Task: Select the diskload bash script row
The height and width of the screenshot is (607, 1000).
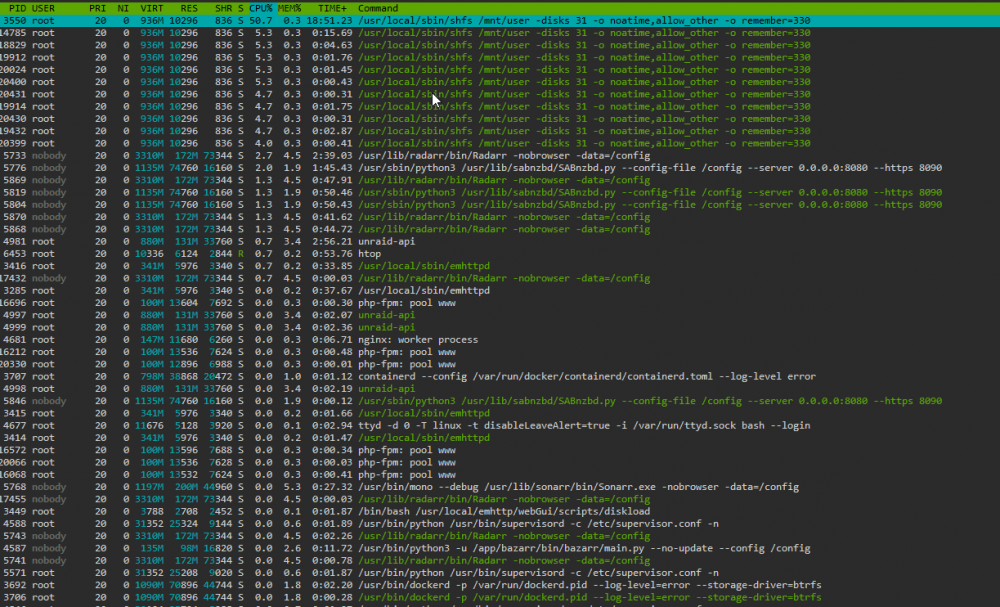Action: (500, 511)
